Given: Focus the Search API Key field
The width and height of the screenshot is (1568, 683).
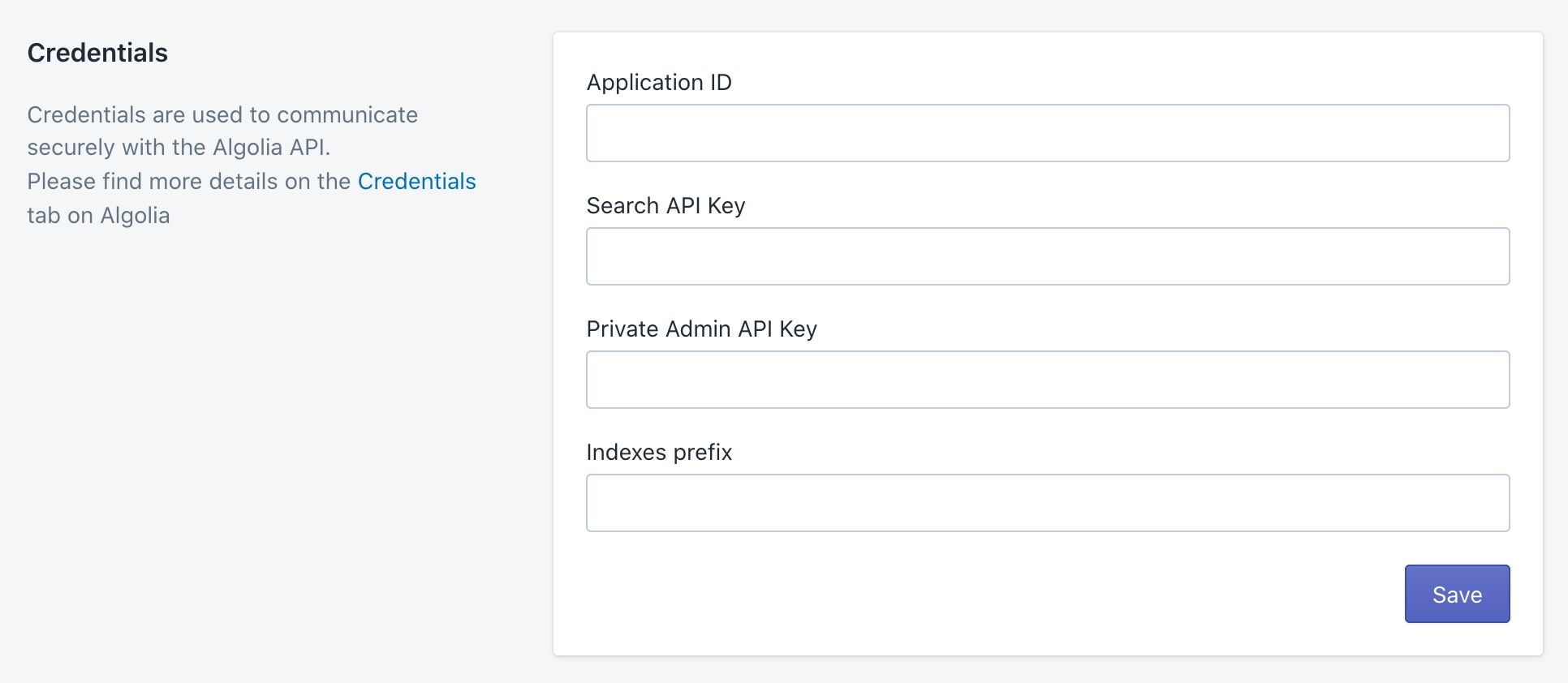Looking at the screenshot, I should pos(1048,256).
